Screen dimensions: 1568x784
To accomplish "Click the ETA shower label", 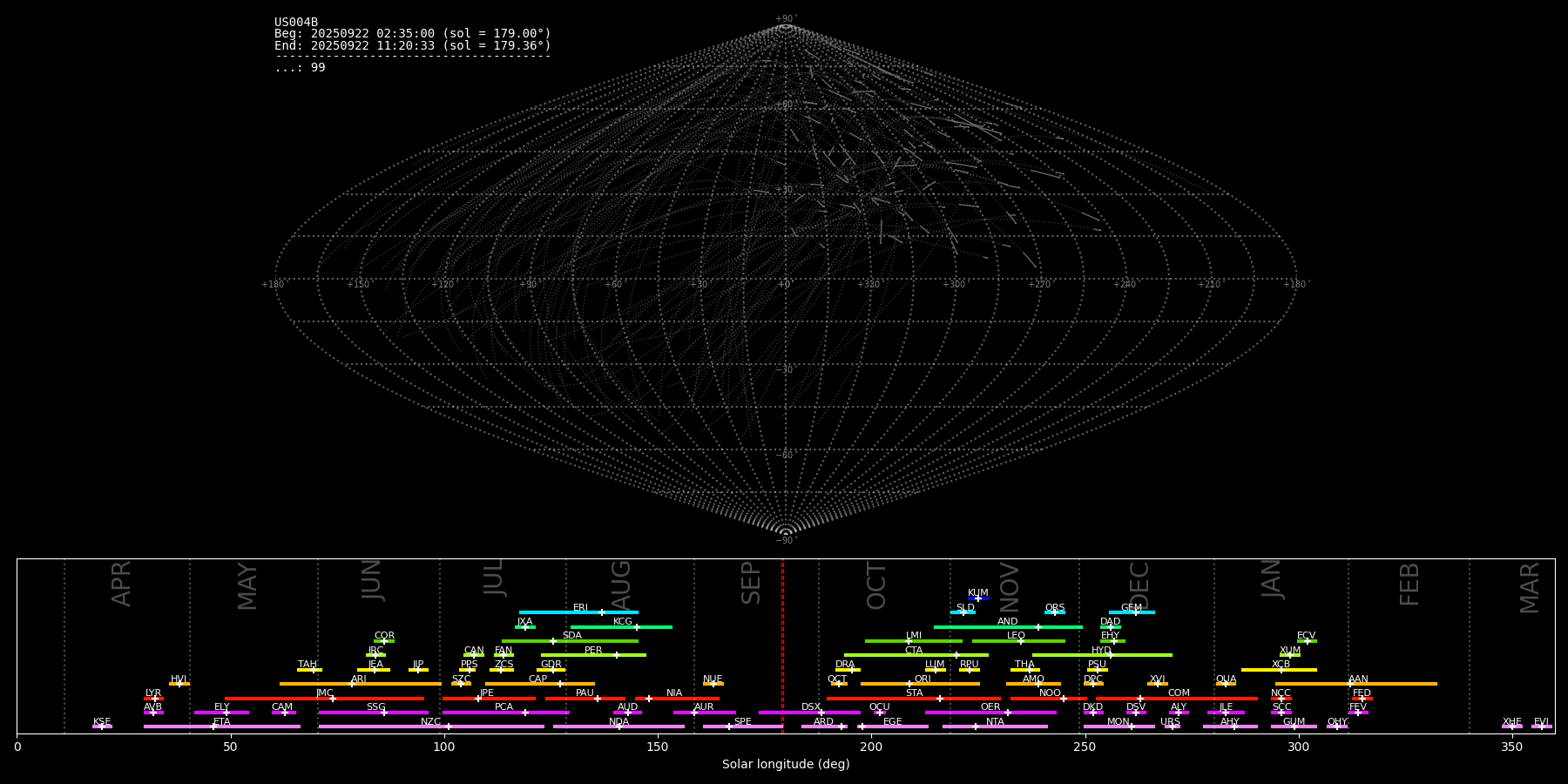I will (x=222, y=722).
